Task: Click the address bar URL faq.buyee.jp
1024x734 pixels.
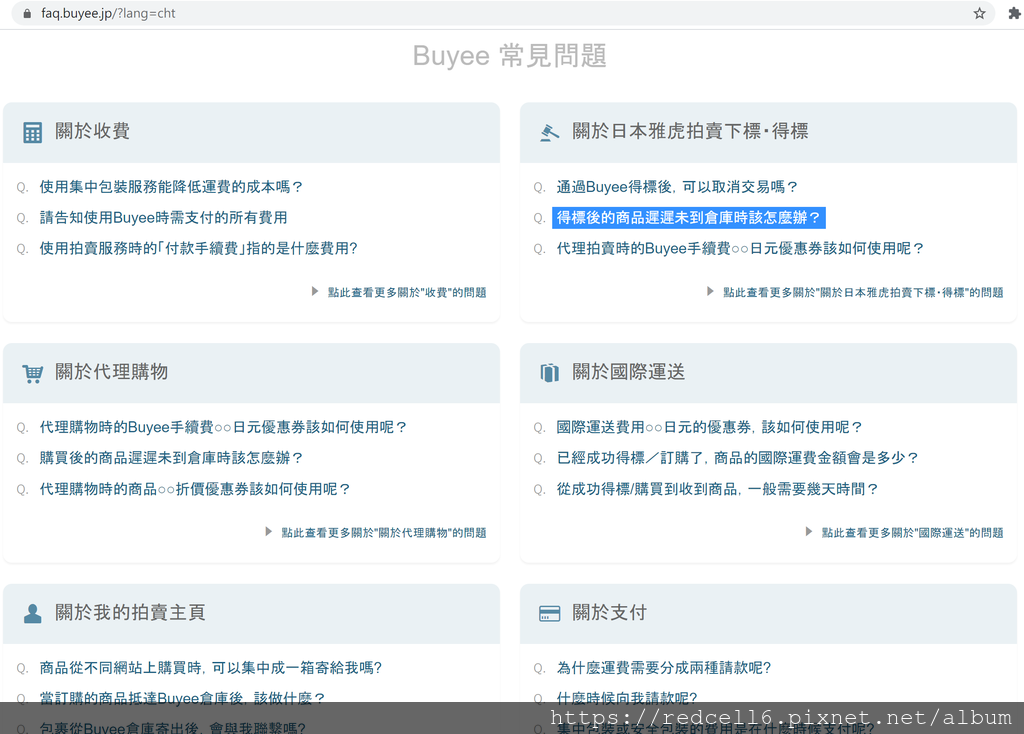Action: click(108, 13)
